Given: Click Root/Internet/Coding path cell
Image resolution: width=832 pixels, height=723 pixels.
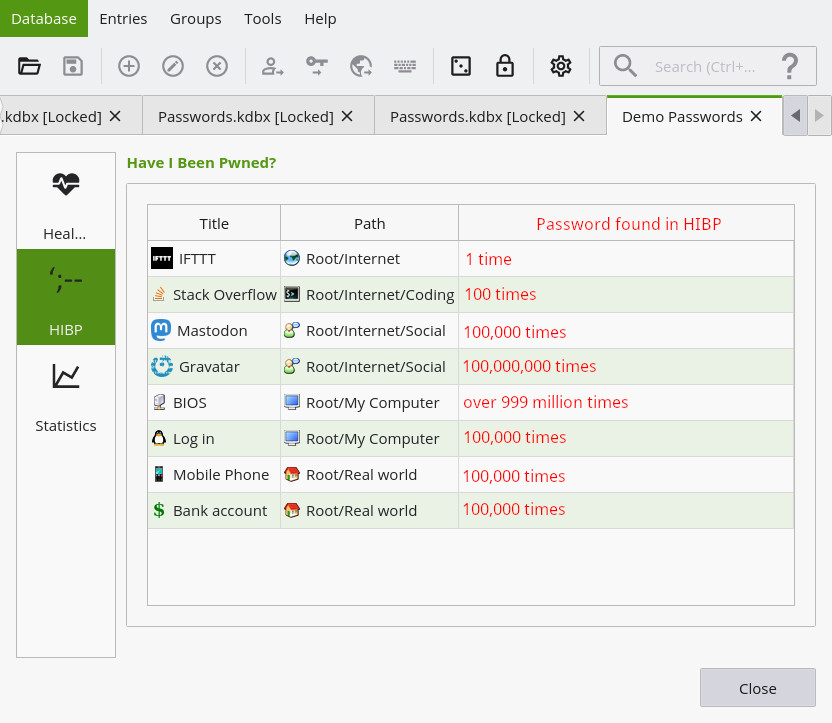Looking at the screenshot, I should pos(369,294).
